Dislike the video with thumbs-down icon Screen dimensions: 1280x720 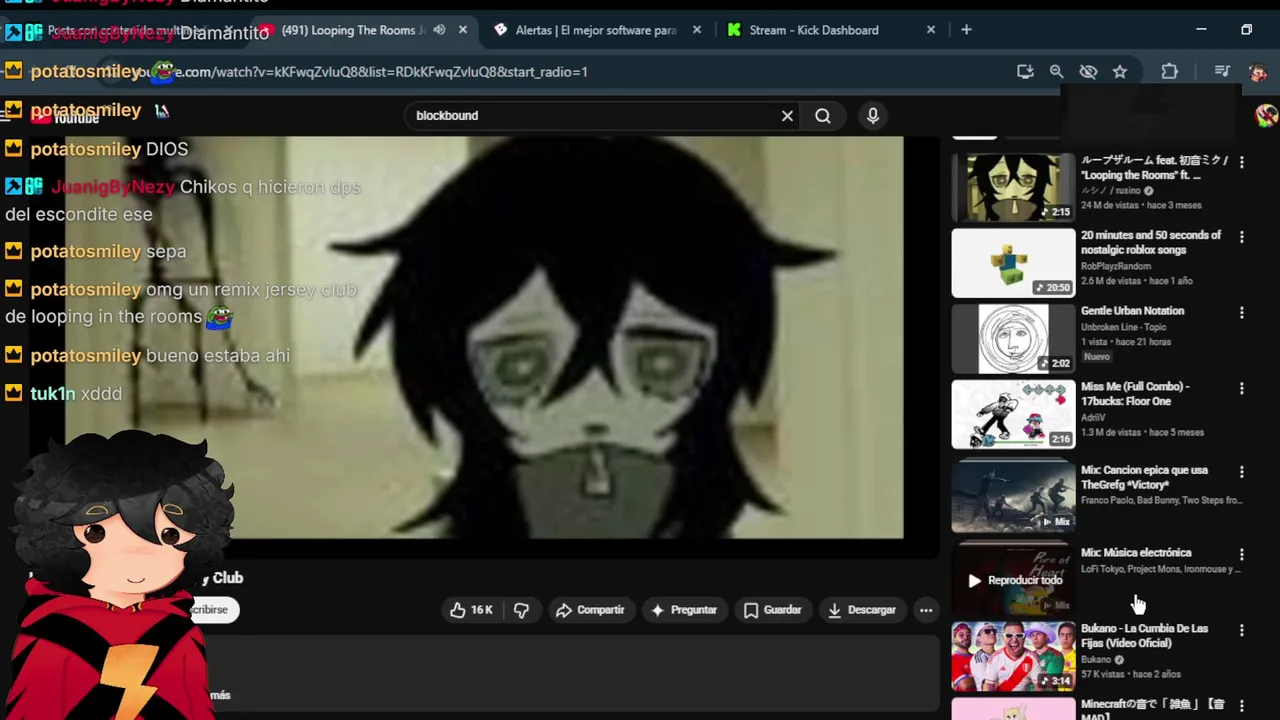click(521, 610)
